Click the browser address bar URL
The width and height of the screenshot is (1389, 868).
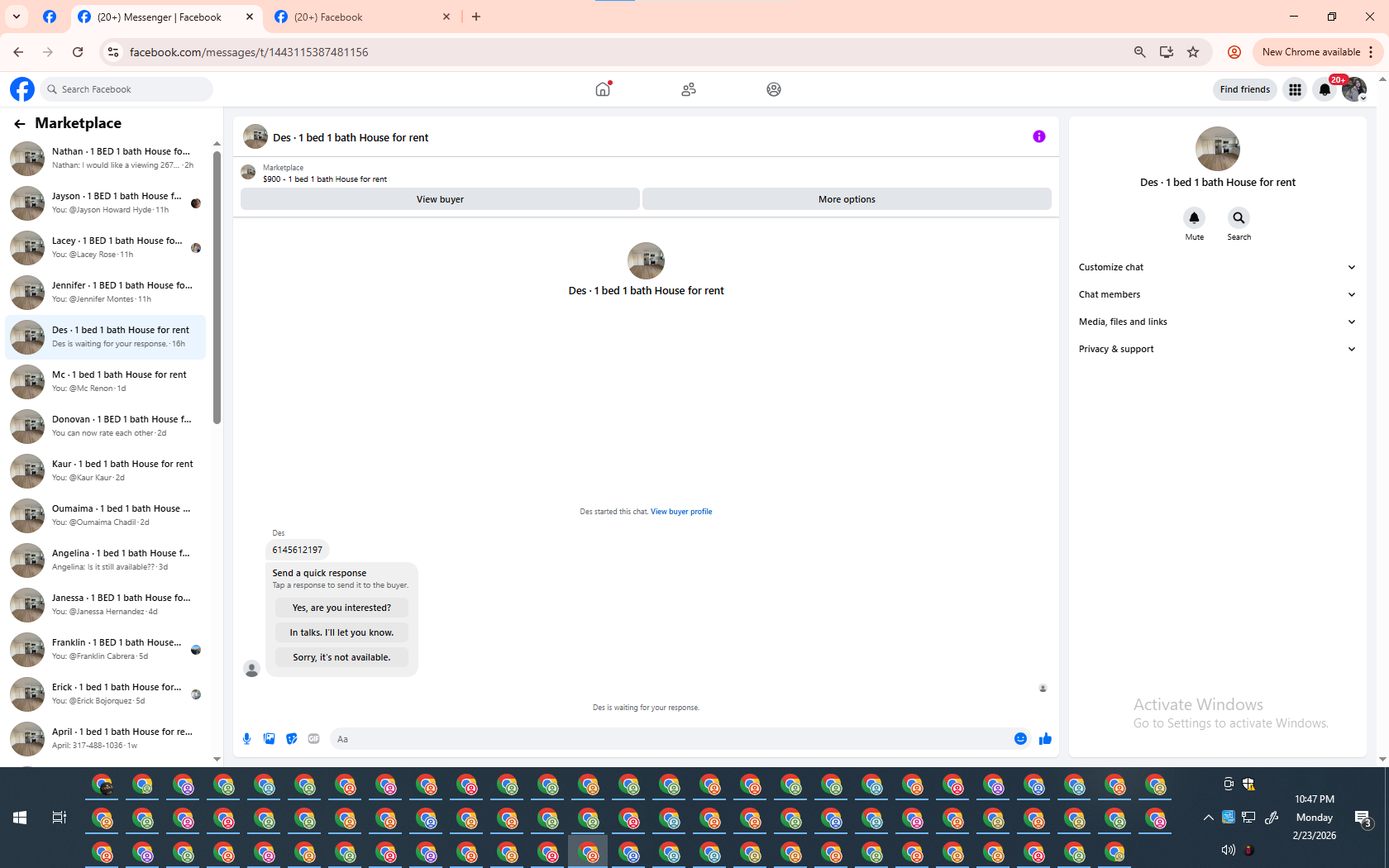tap(249, 52)
